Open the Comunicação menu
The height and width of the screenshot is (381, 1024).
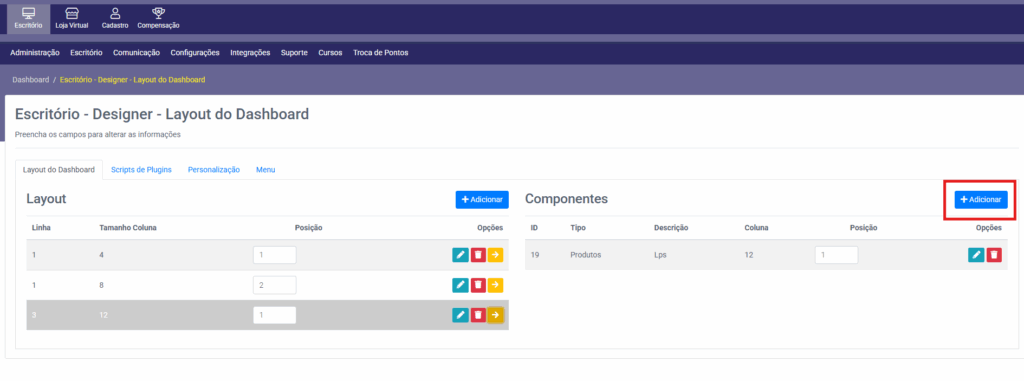coord(136,53)
